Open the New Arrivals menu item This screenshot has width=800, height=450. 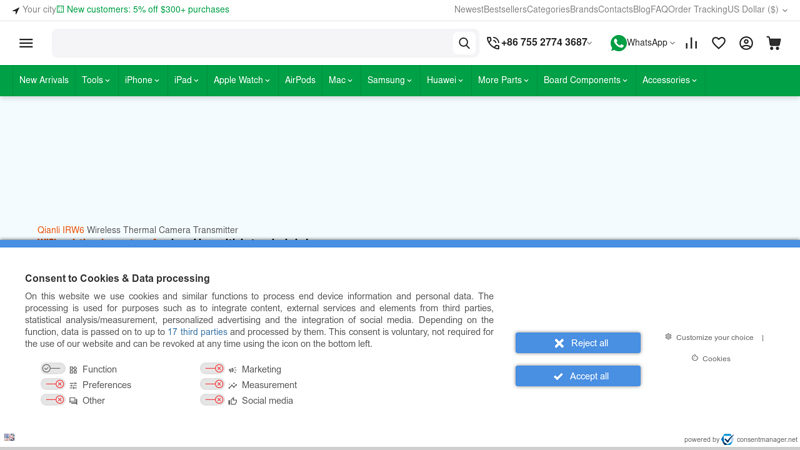point(44,80)
